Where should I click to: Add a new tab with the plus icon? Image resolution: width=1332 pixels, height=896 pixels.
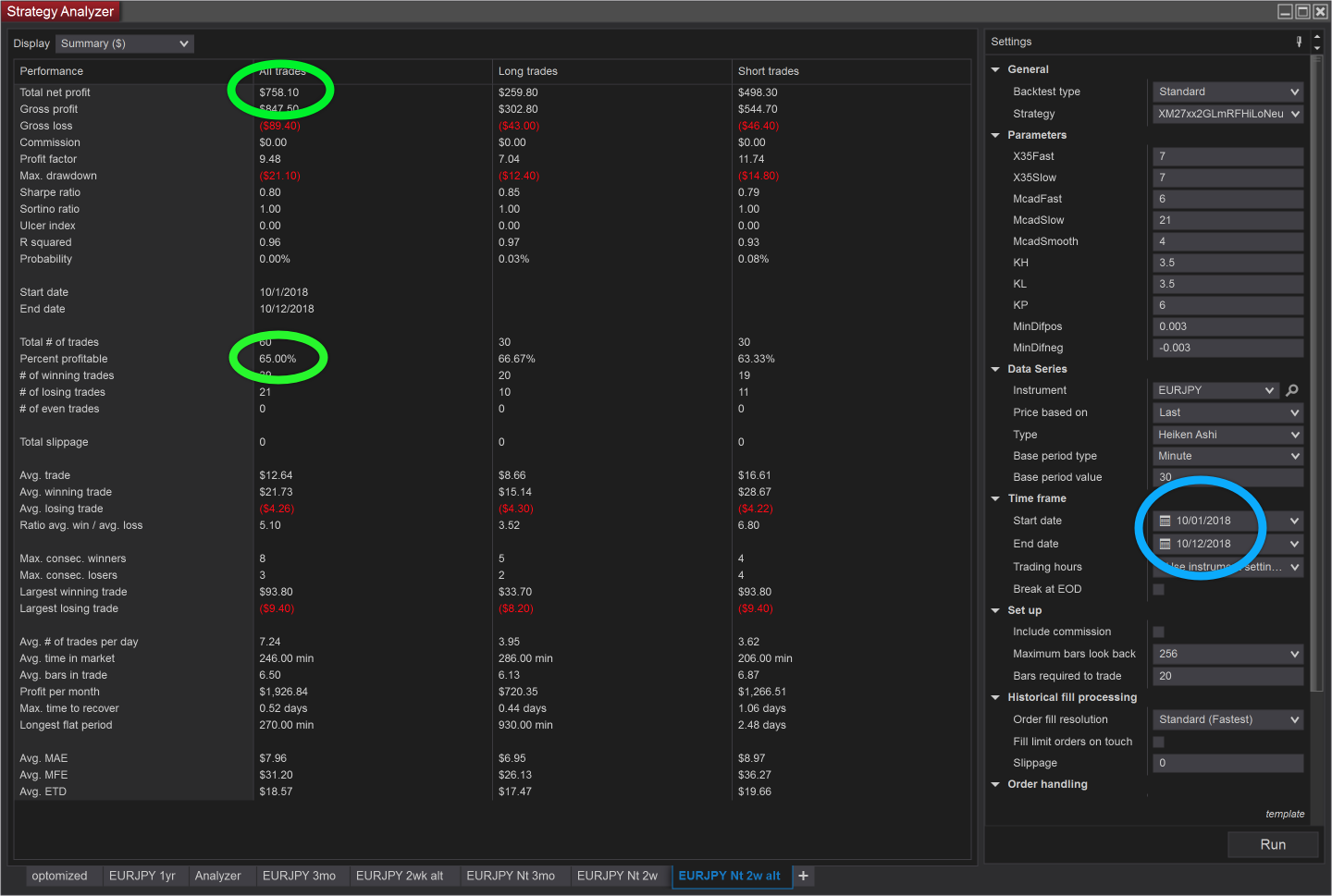coord(803,876)
